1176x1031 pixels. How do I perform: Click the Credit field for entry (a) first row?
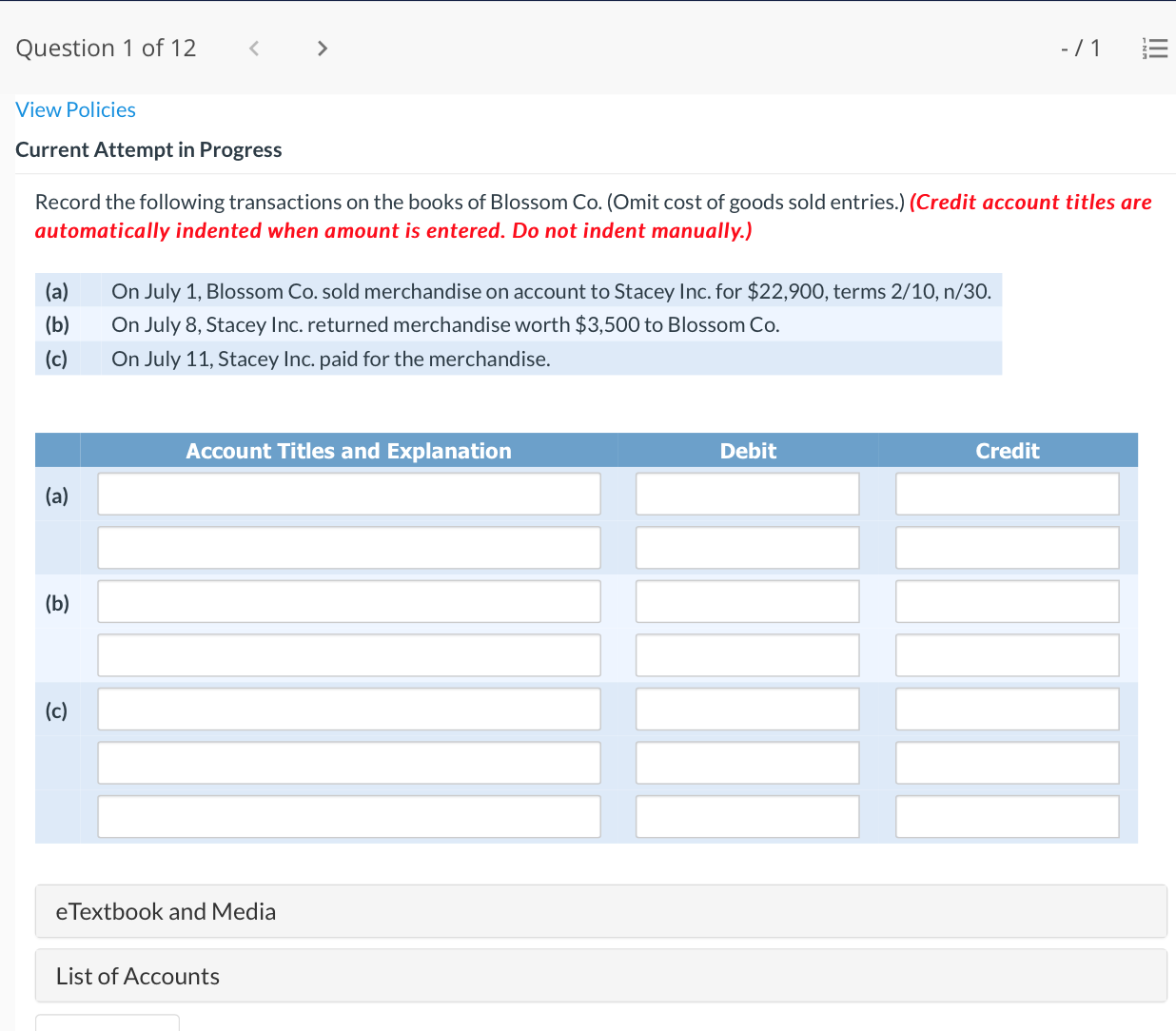coord(1007,494)
